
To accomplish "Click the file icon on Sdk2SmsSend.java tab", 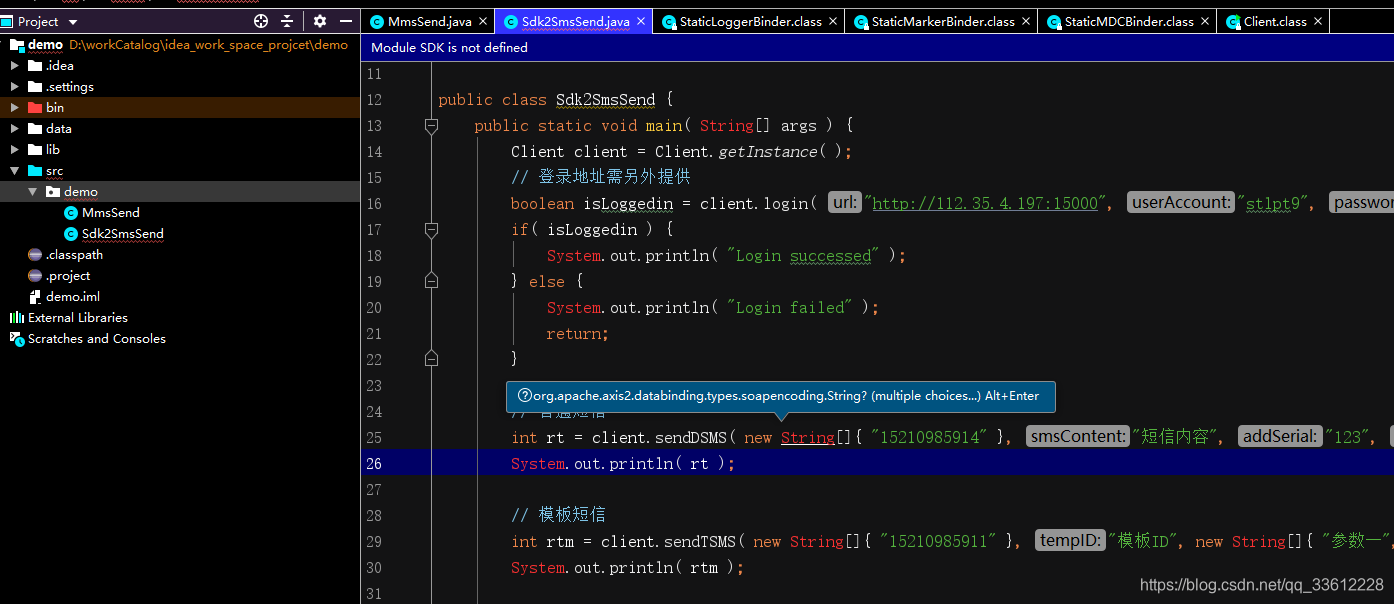I will click(x=513, y=19).
